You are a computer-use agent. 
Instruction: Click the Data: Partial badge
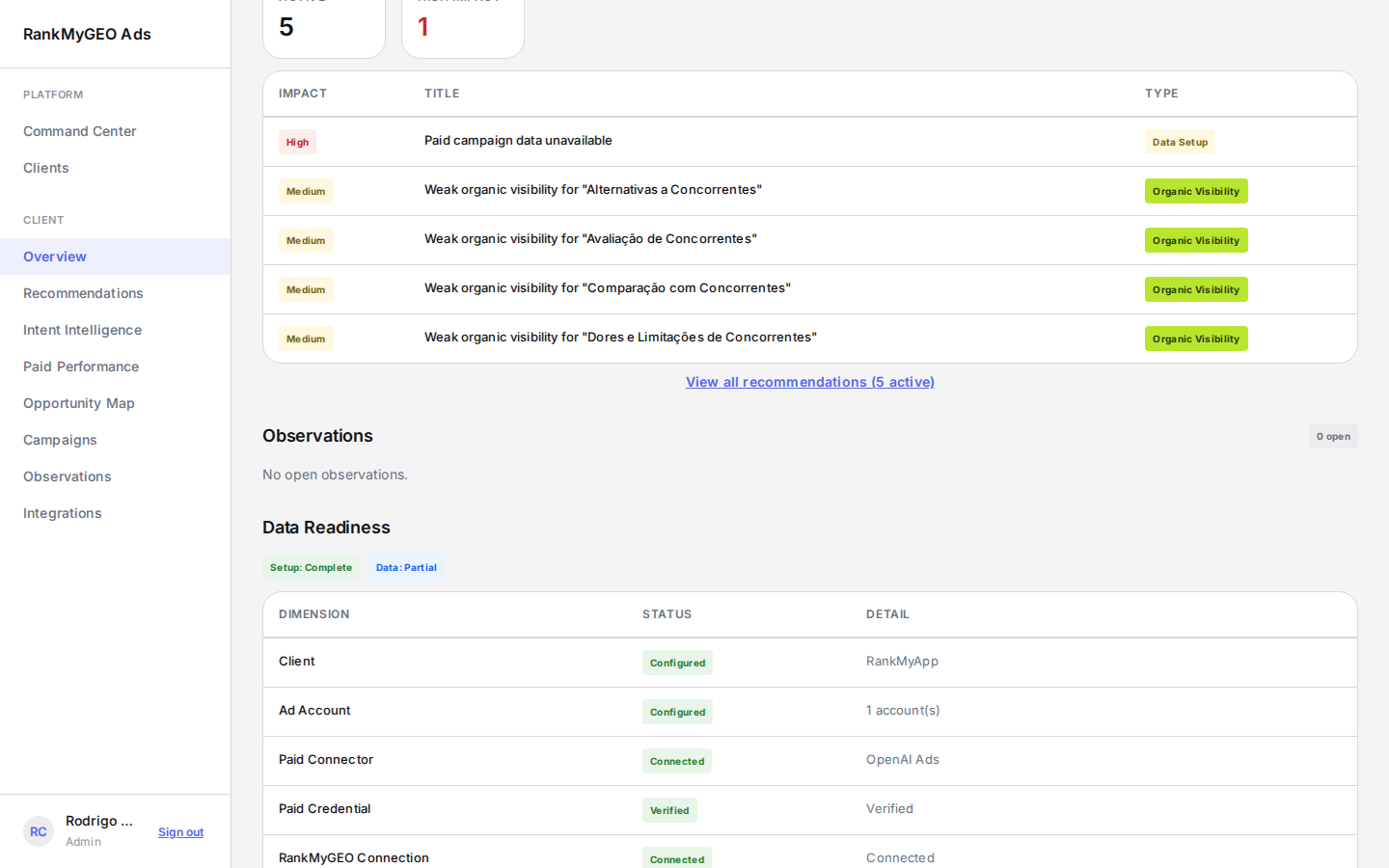pos(406,567)
